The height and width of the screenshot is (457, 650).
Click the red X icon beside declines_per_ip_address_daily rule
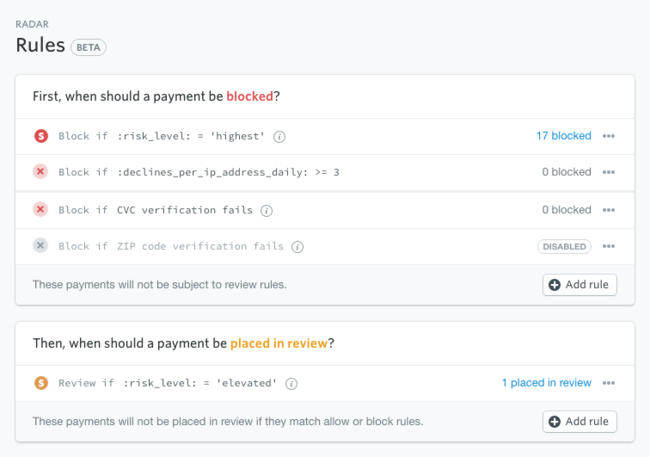41,172
